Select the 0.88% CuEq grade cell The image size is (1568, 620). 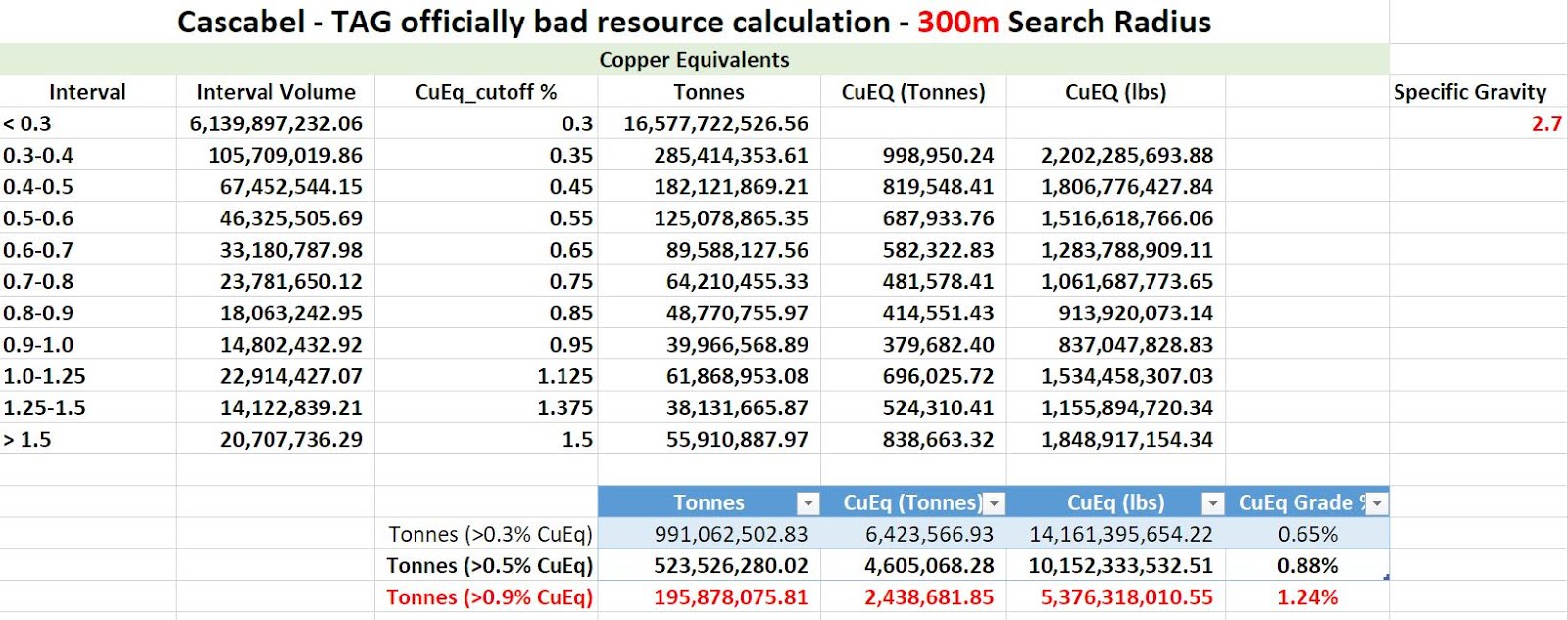pyautogui.click(x=1307, y=565)
